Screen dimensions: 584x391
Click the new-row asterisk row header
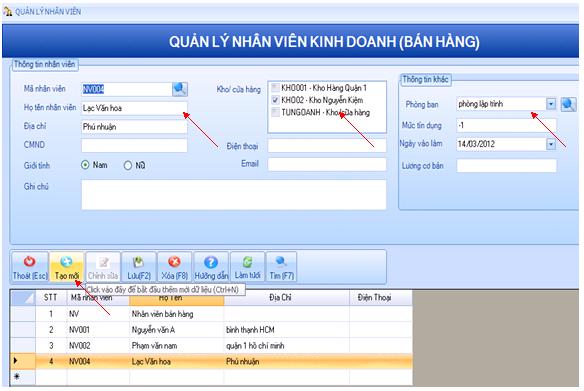23,377
